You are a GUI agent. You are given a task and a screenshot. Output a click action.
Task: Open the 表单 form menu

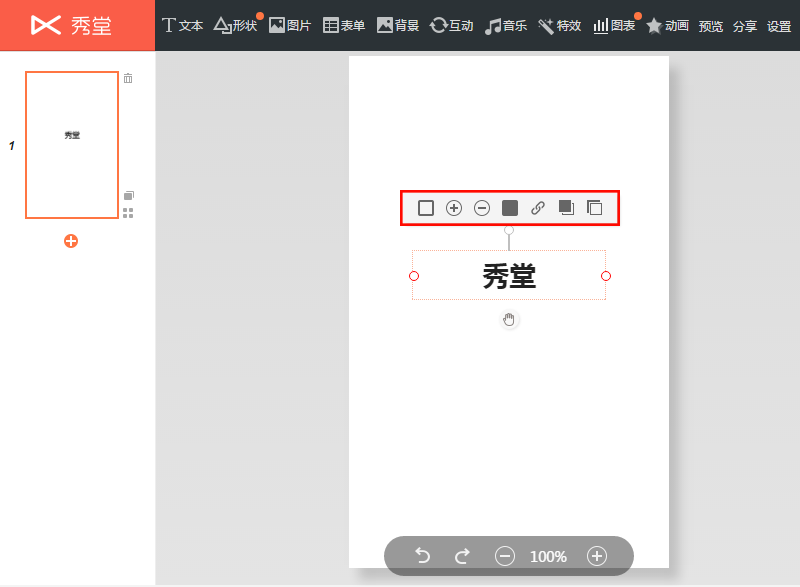[344, 25]
